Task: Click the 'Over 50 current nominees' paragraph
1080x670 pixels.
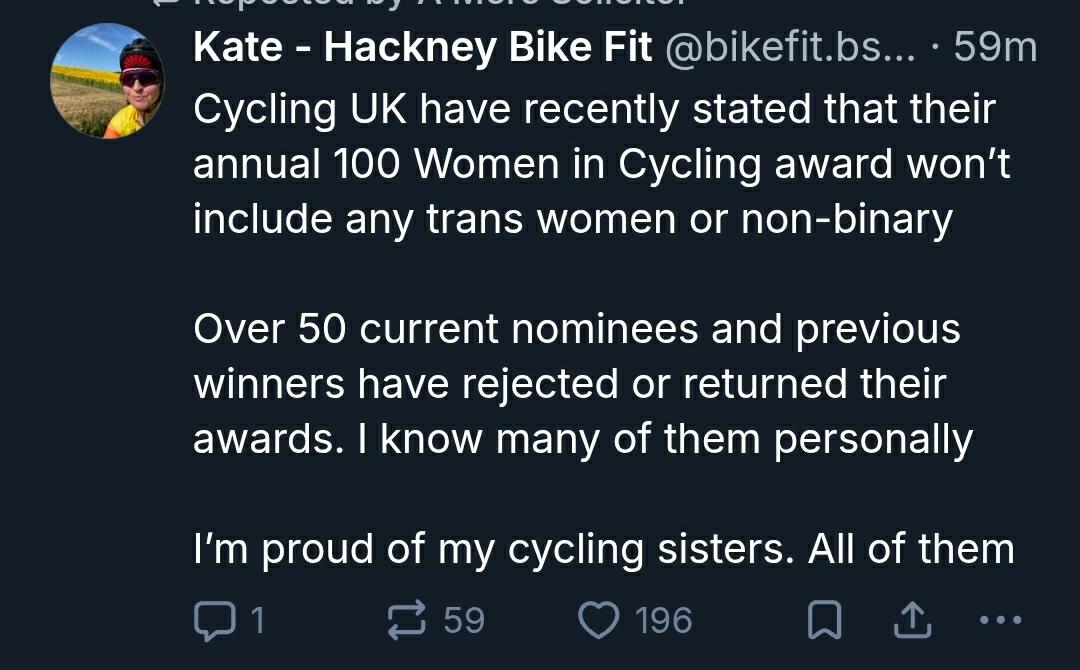Action: [x=576, y=330]
